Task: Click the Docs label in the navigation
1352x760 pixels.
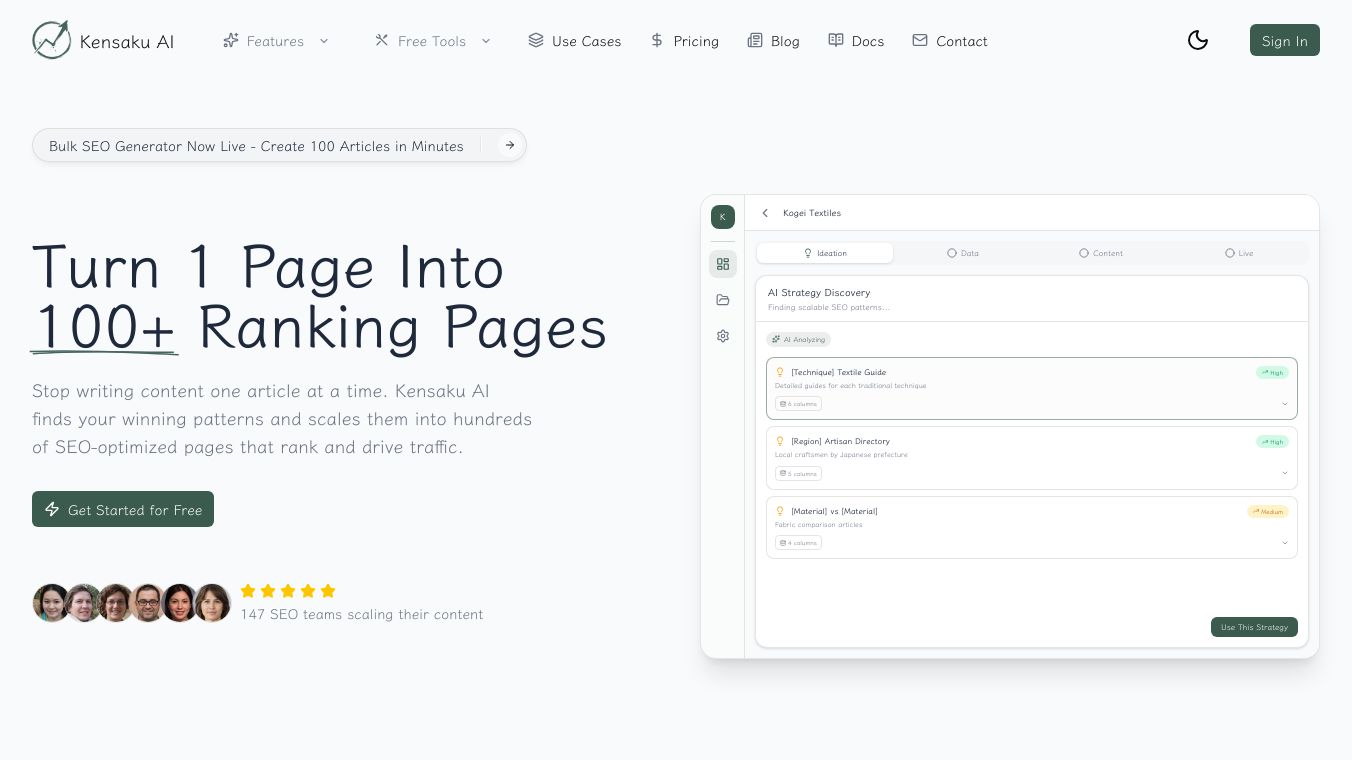Action: (x=868, y=41)
